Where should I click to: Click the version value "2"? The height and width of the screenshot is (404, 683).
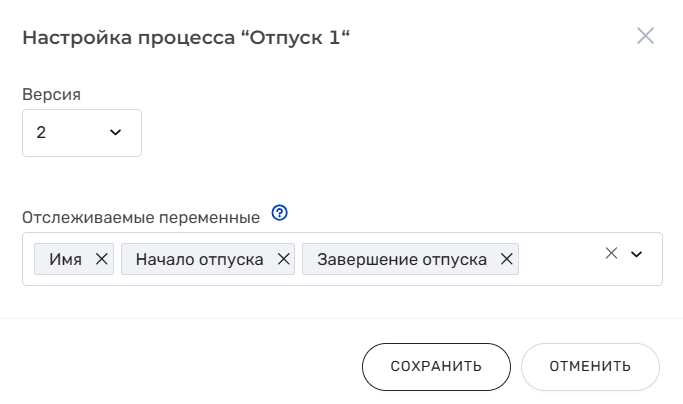pyautogui.click(x=41, y=132)
